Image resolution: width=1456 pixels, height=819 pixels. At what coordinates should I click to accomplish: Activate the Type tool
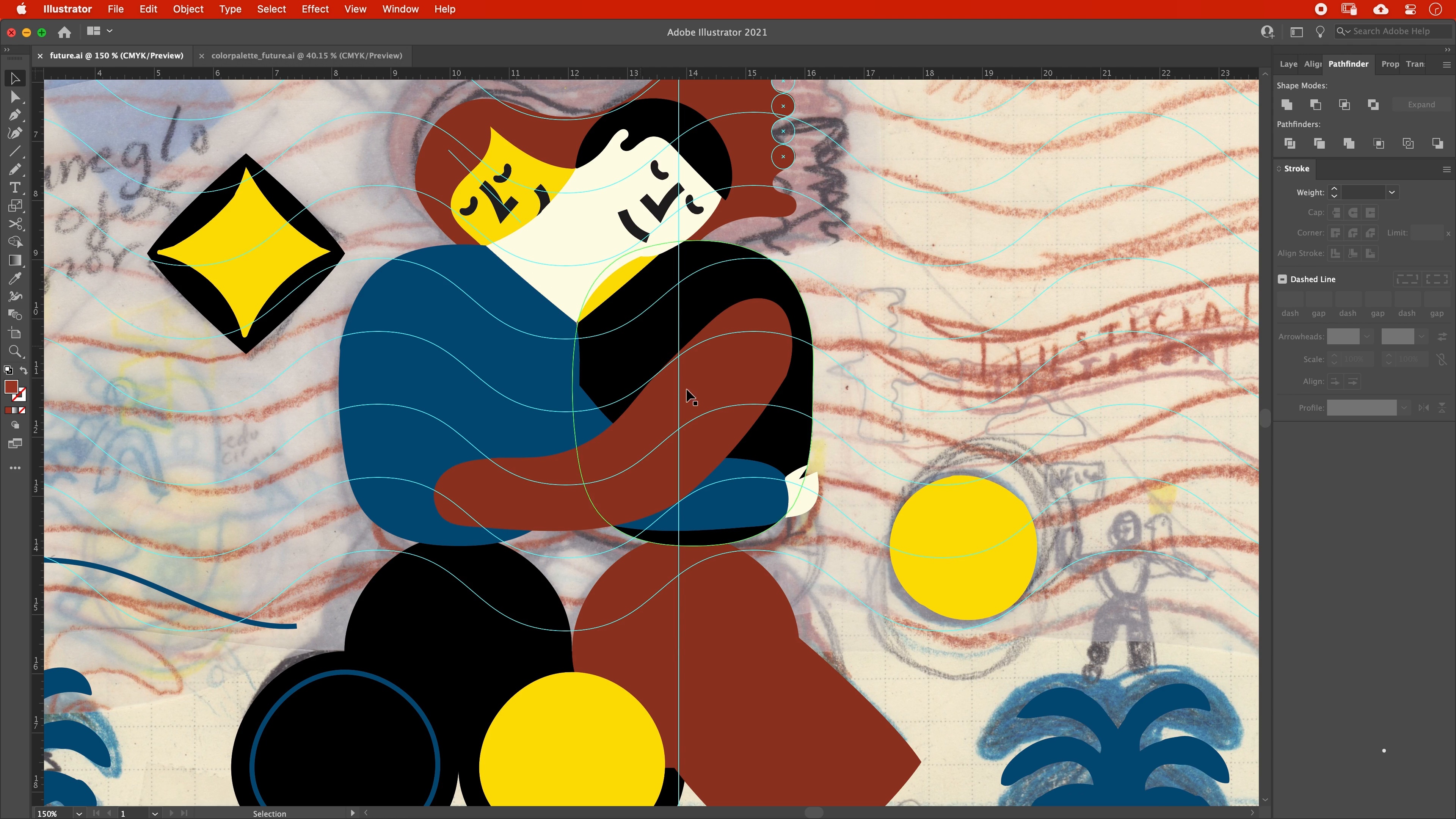[x=15, y=188]
